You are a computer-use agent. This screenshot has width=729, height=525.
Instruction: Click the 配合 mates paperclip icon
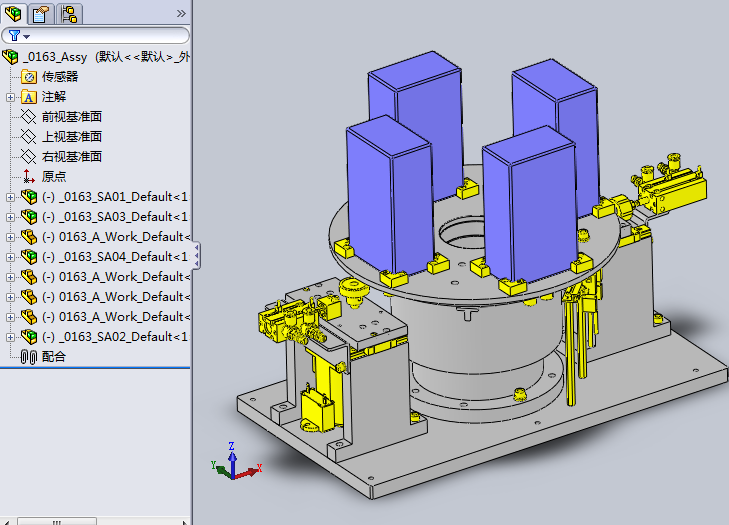click(29, 357)
